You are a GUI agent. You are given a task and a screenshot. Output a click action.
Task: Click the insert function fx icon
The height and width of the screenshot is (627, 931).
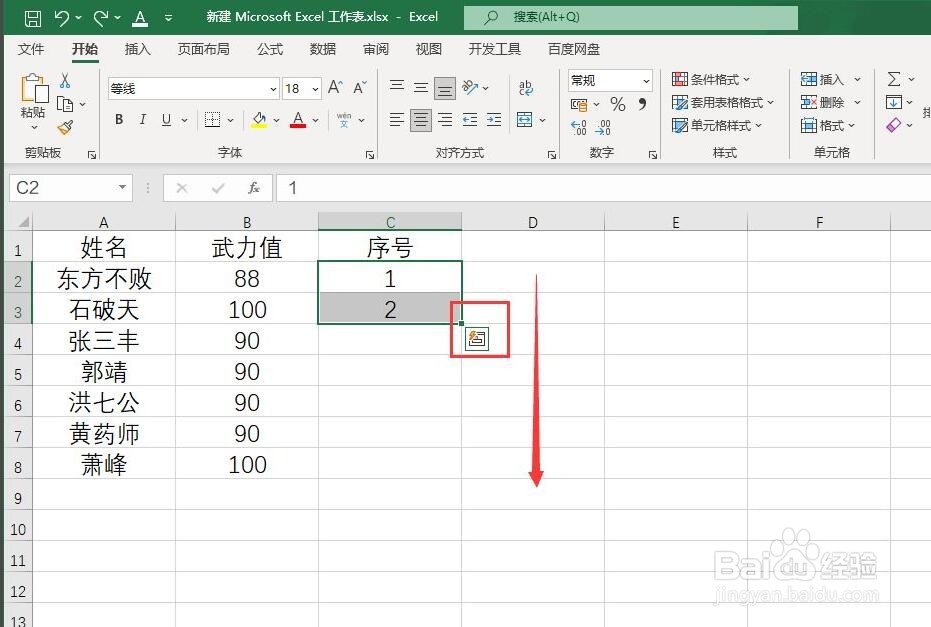pyautogui.click(x=254, y=188)
